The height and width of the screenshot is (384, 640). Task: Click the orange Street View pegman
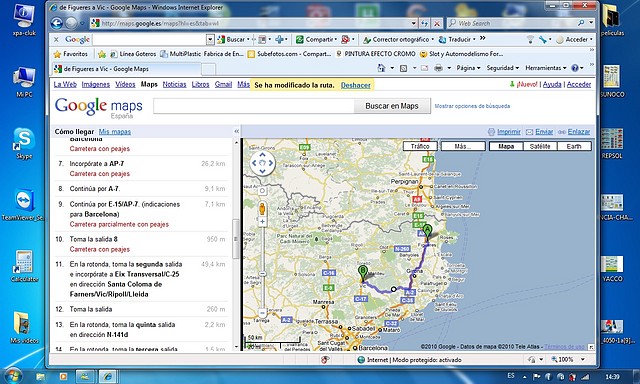(x=262, y=209)
